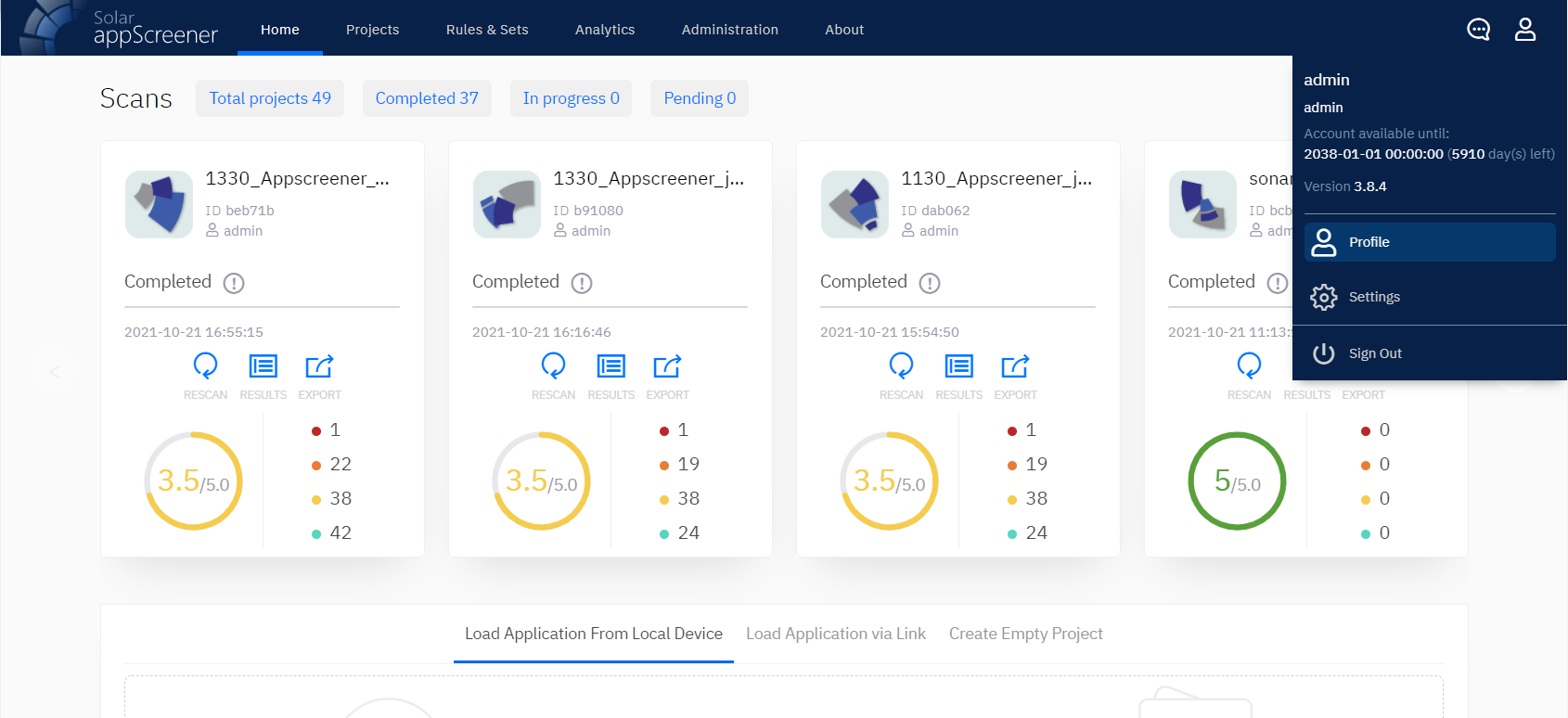Screen dimensions: 1568x718
Task: Go to the Home menu
Action: click(280, 30)
